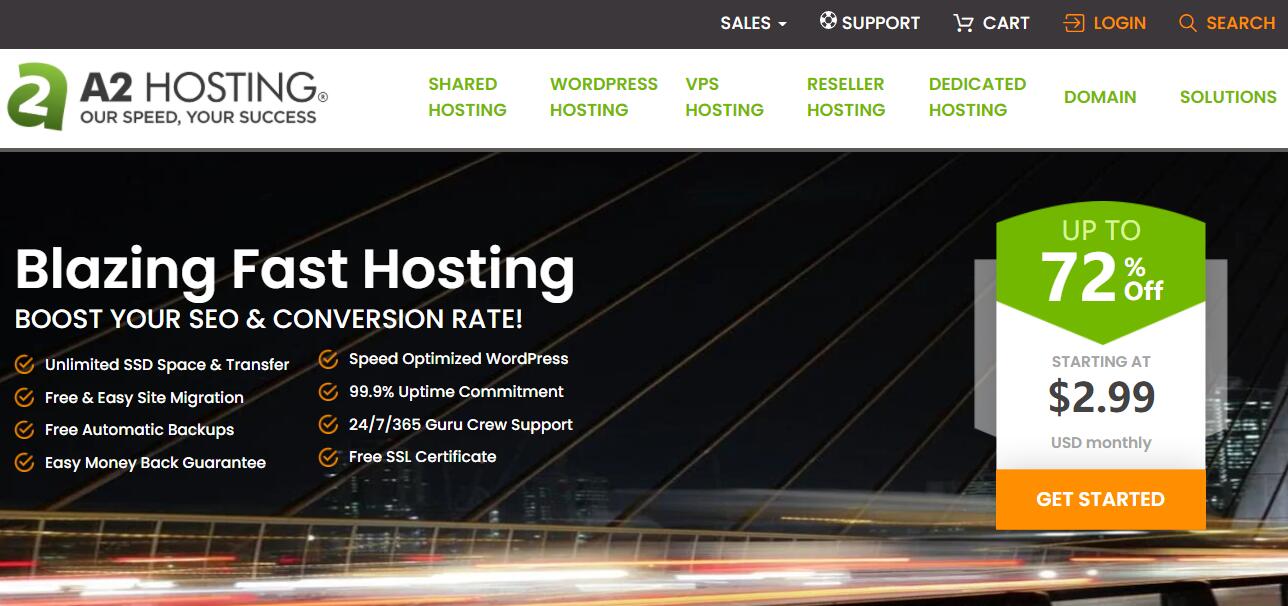Click the Search link text
1288x606 pixels.
tap(1241, 23)
